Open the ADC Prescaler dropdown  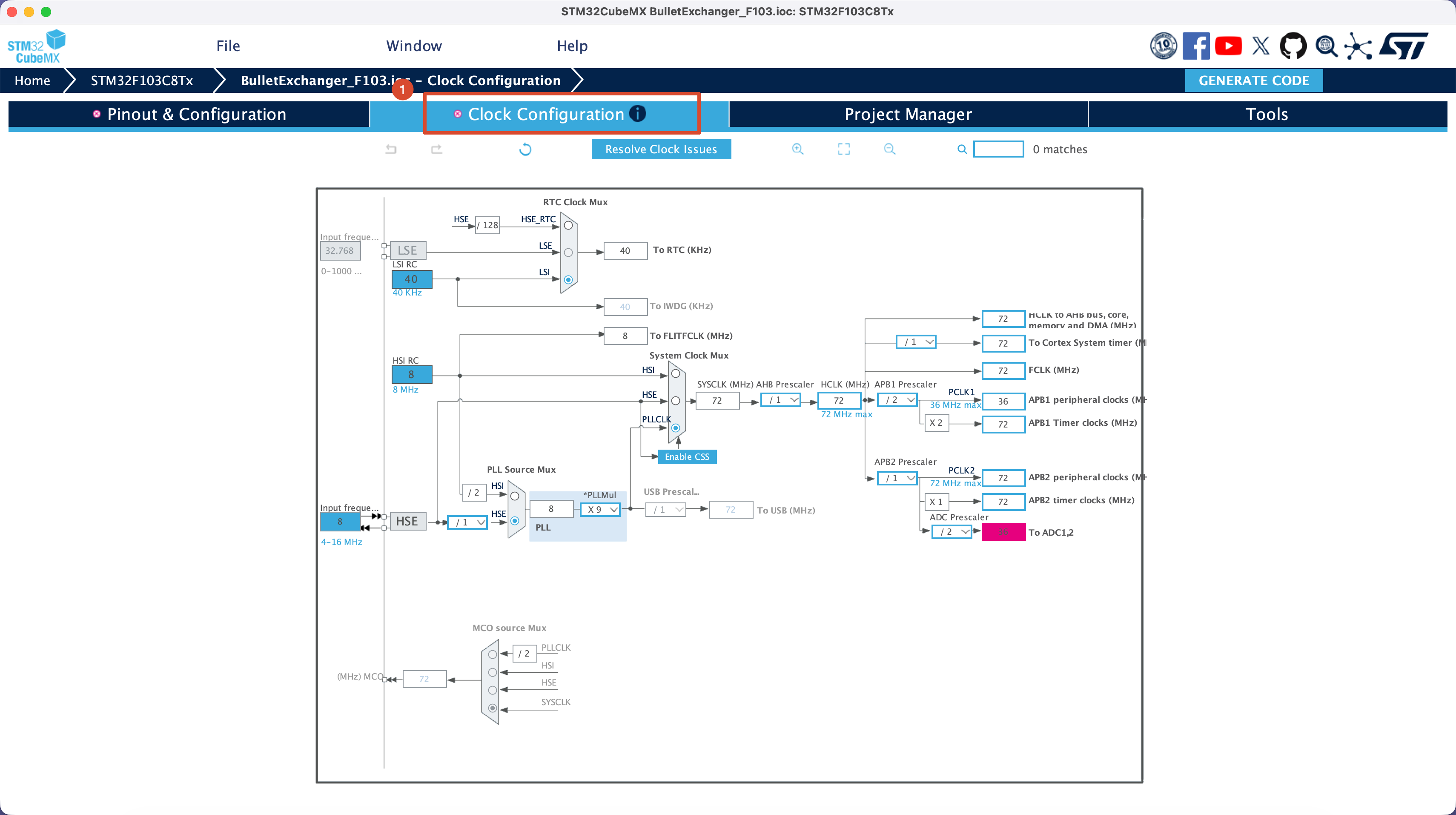coord(952,532)
